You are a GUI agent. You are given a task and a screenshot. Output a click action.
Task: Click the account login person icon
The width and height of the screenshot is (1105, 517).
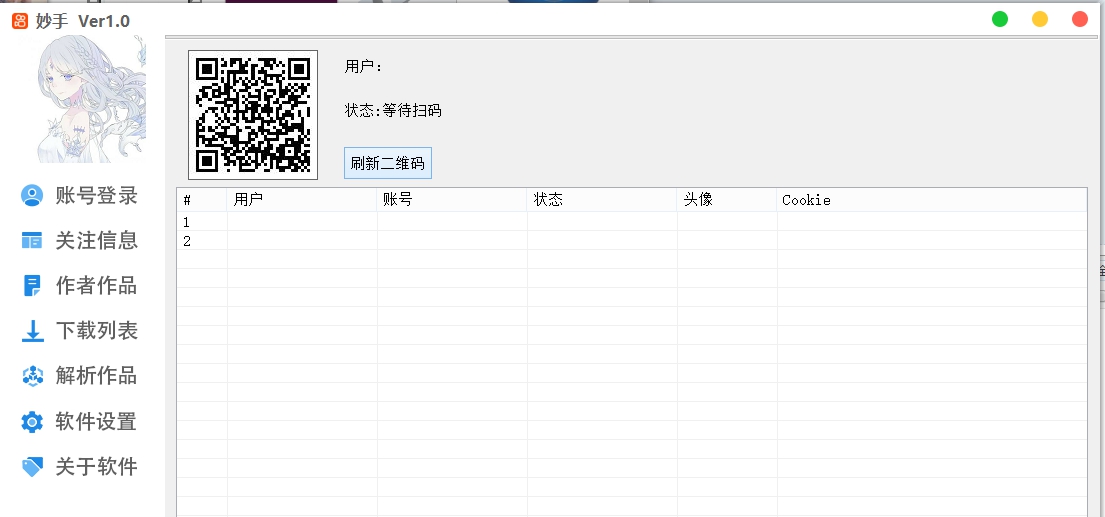[32, 195]
